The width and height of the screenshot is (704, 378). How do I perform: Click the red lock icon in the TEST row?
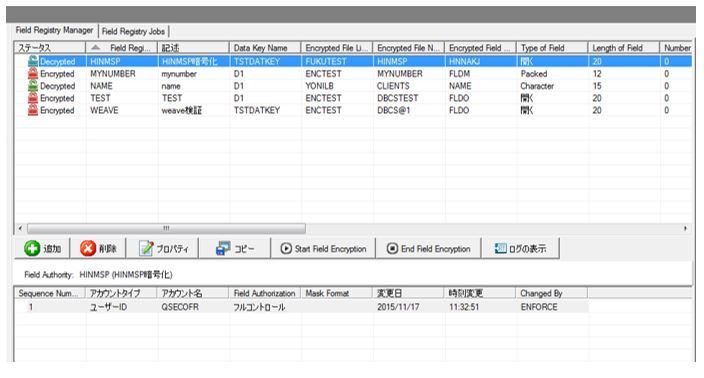[x=33, y=98]
